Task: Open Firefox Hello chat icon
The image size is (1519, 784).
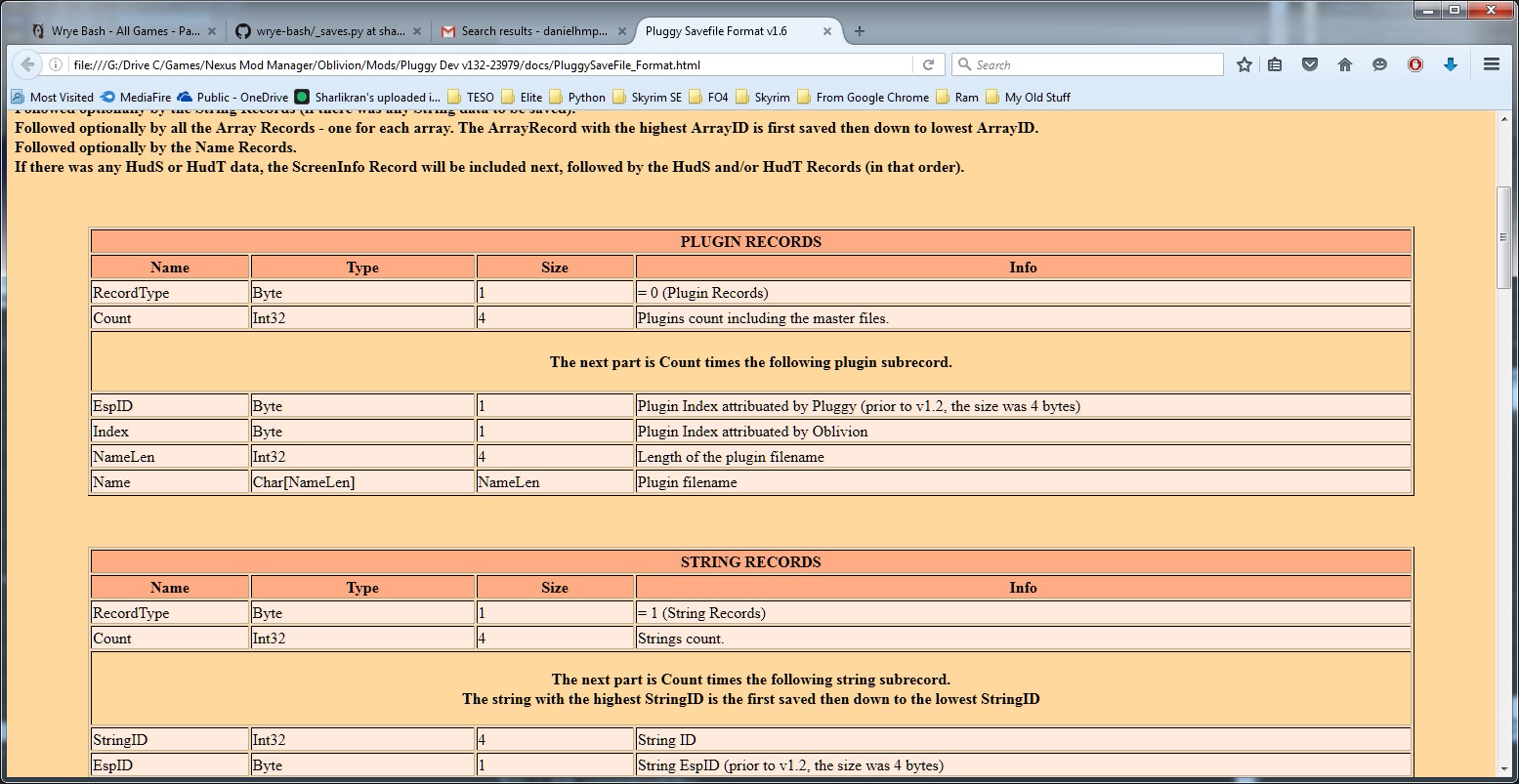Action: (x=1379, y=64)
